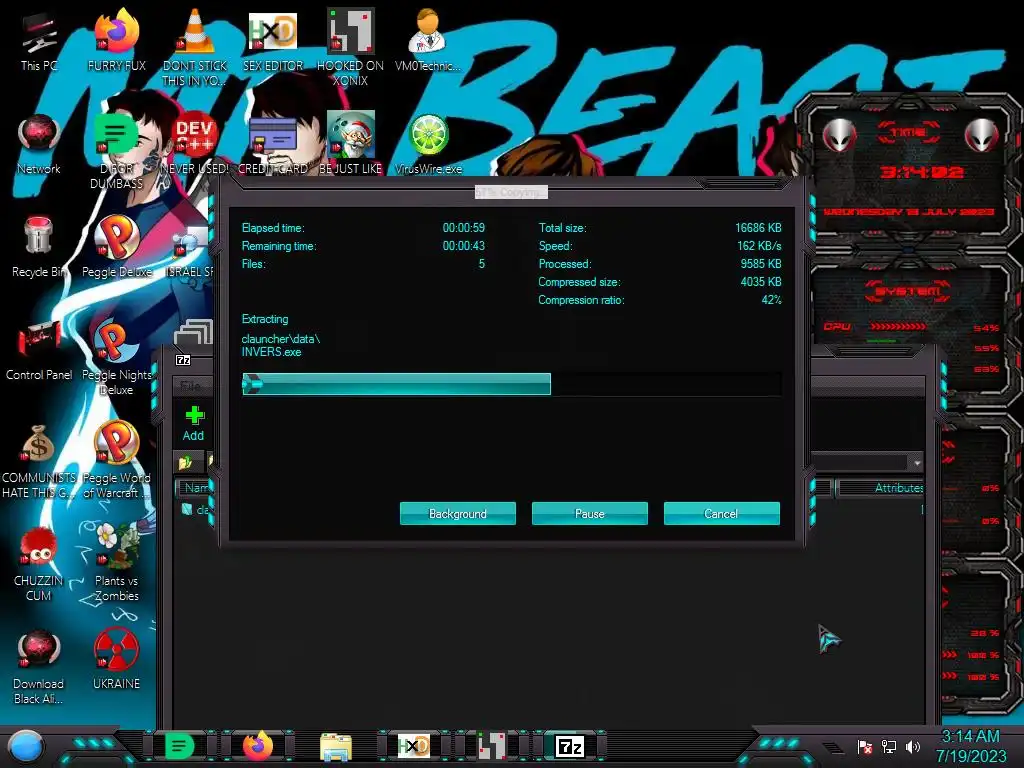Click the red 3:14 gadget clock
Viewport: 1024px width, 768px height.
pyautogui.click(x=921, y=172)
